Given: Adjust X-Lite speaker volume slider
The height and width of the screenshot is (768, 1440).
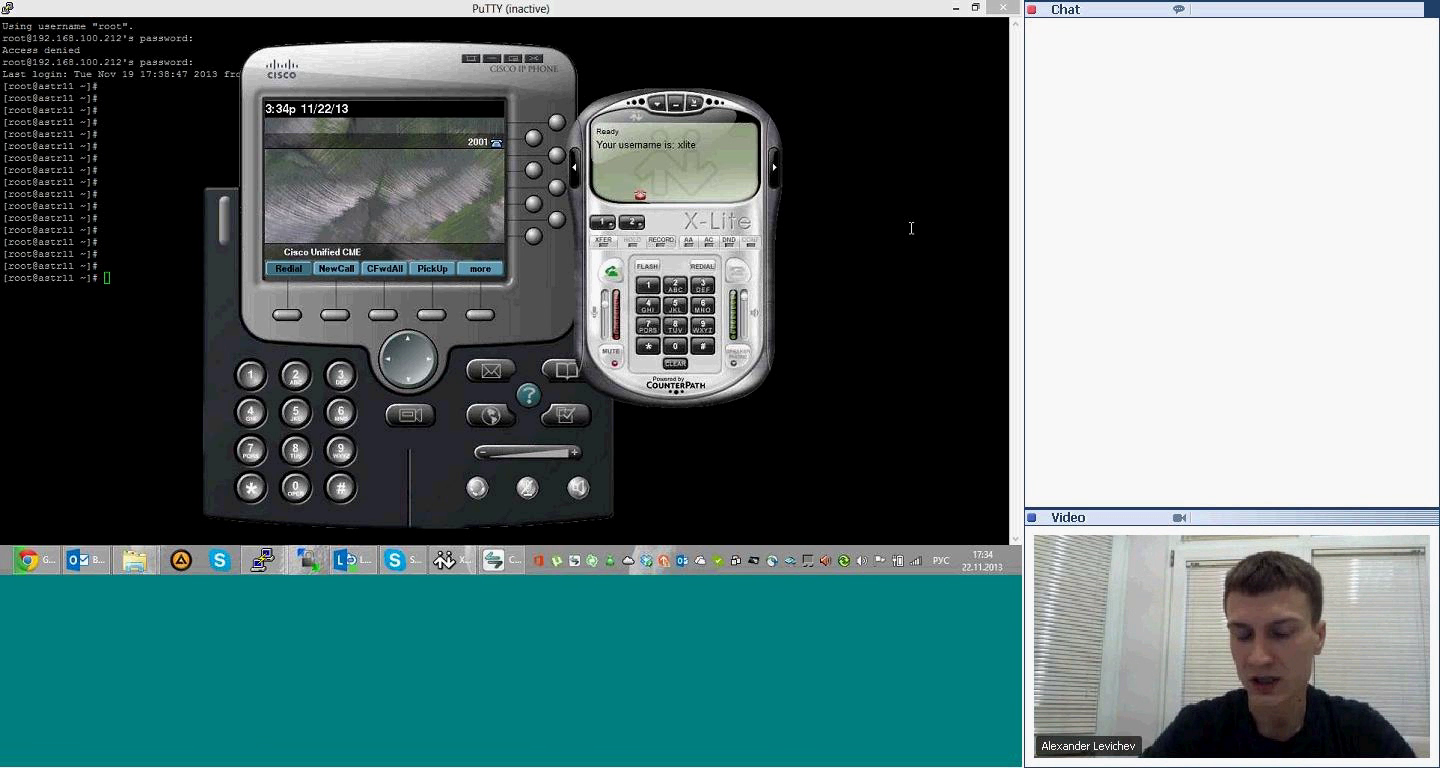Looking at the screenshot, I should pos(743,314).
